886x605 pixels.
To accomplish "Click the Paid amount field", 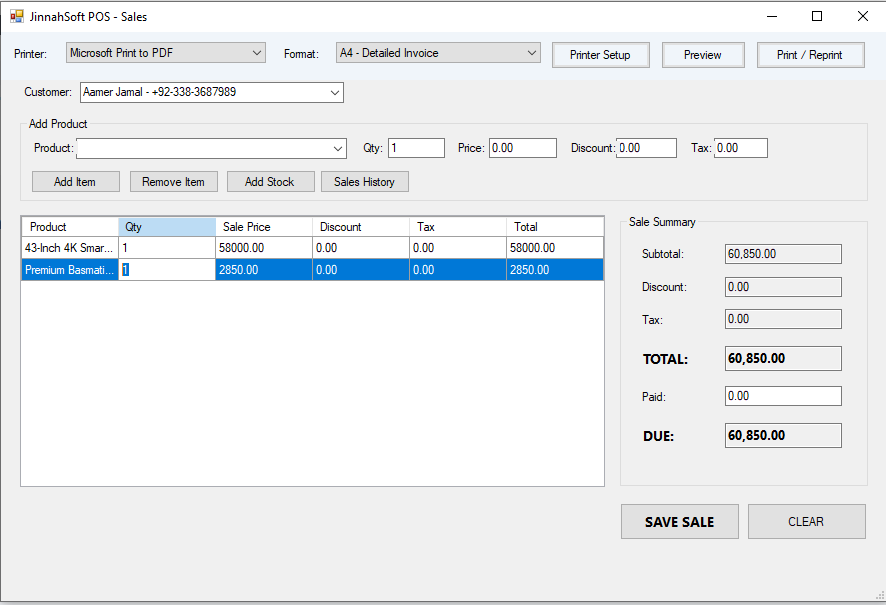I will (x=783, y=396).
